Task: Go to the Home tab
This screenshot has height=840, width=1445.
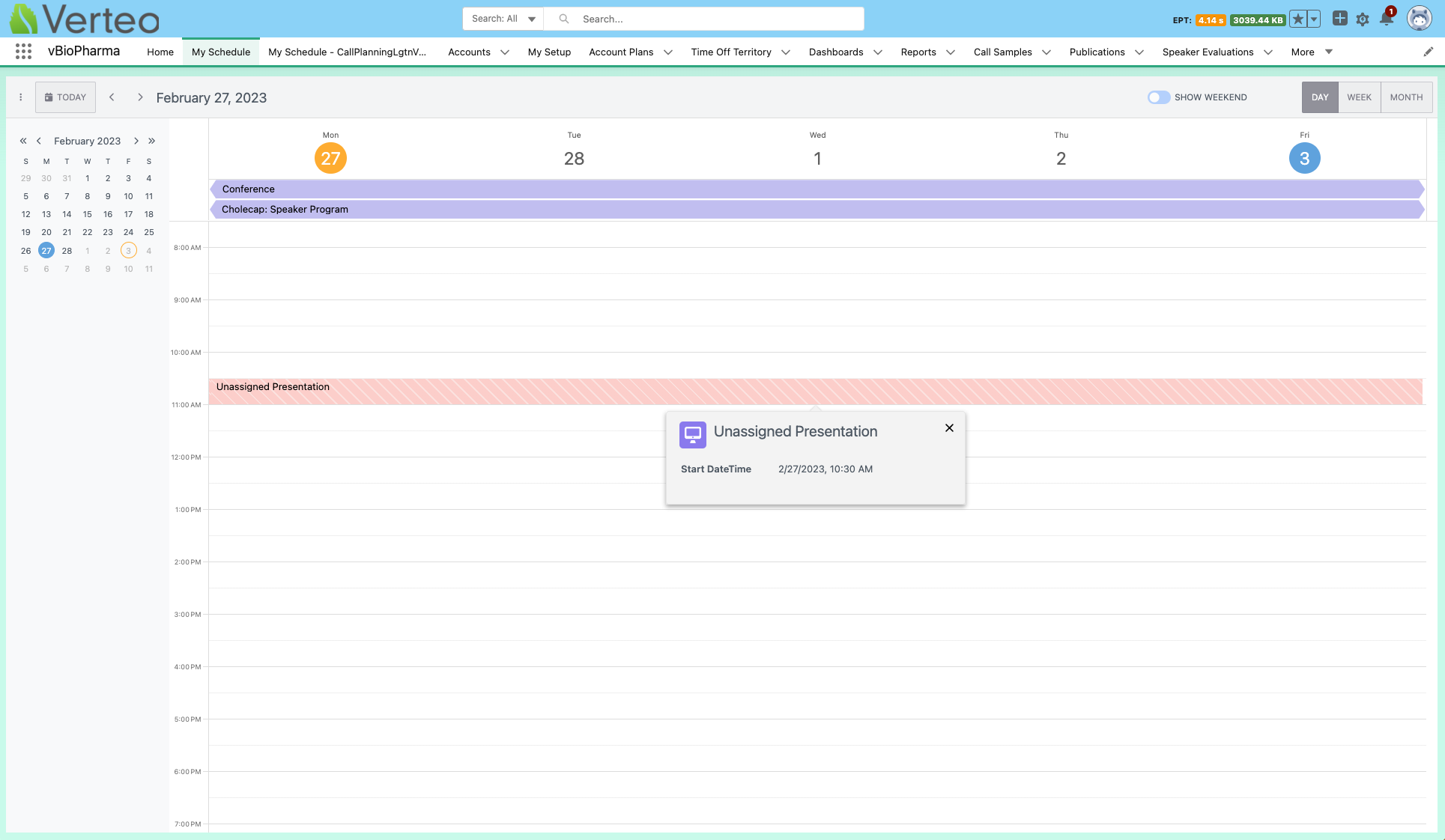Action: pyautogui.click(x=160, y=52)
